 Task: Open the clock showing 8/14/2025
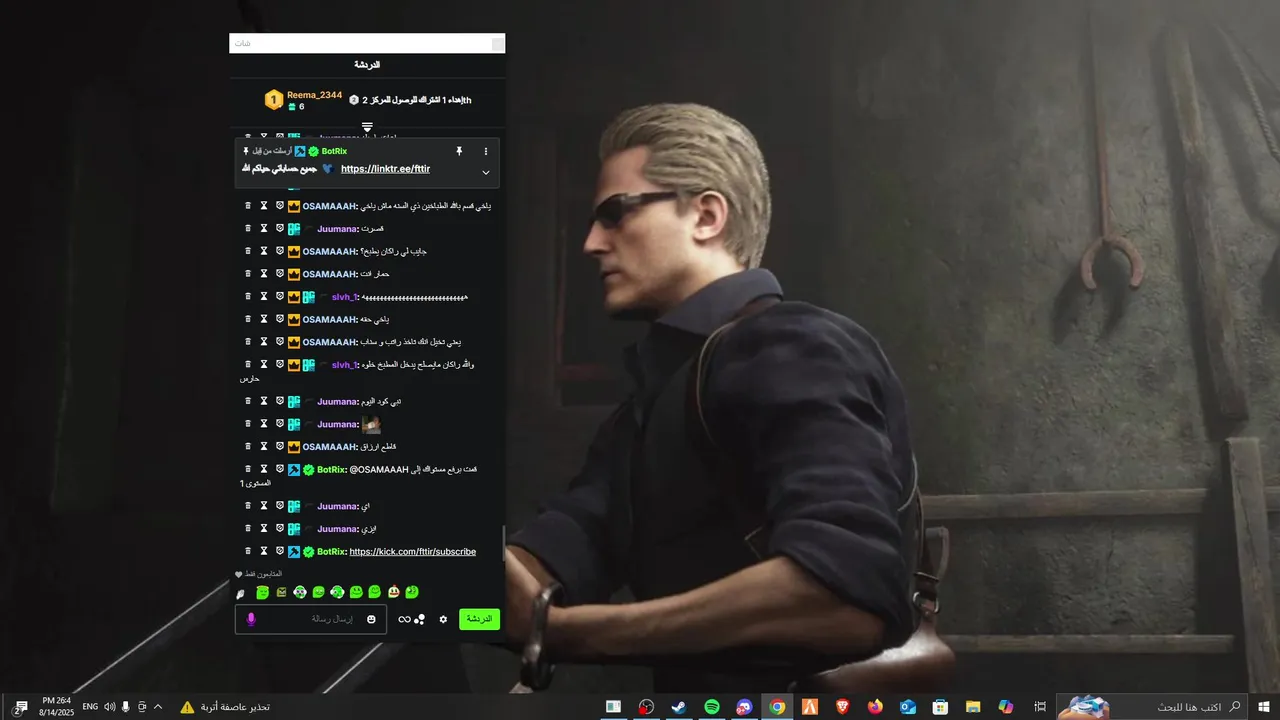coord(56,707)
